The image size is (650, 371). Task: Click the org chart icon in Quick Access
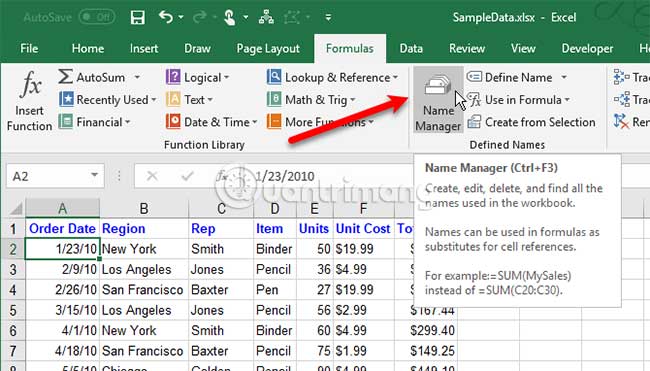click(266, 17)
